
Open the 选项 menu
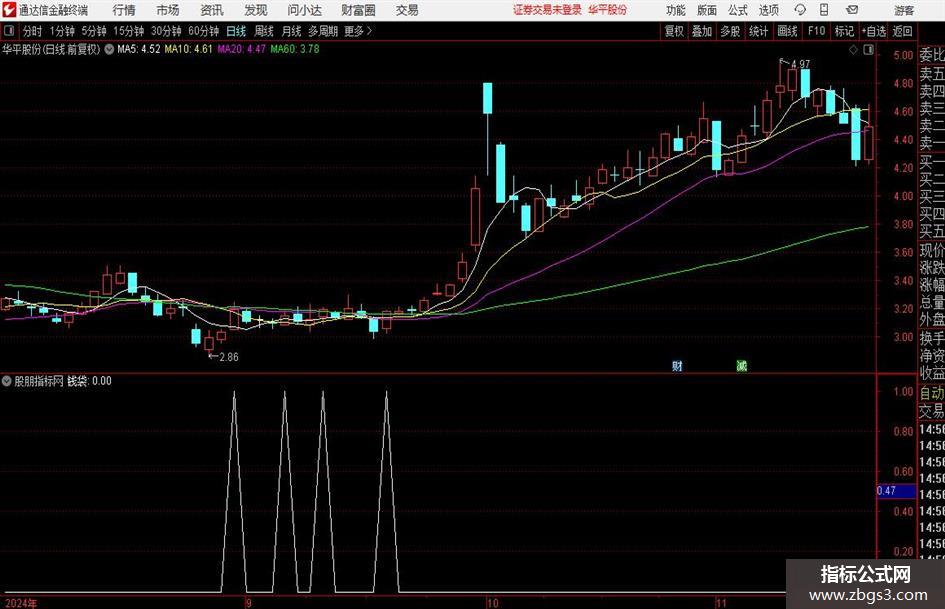(x=768, y=10)
